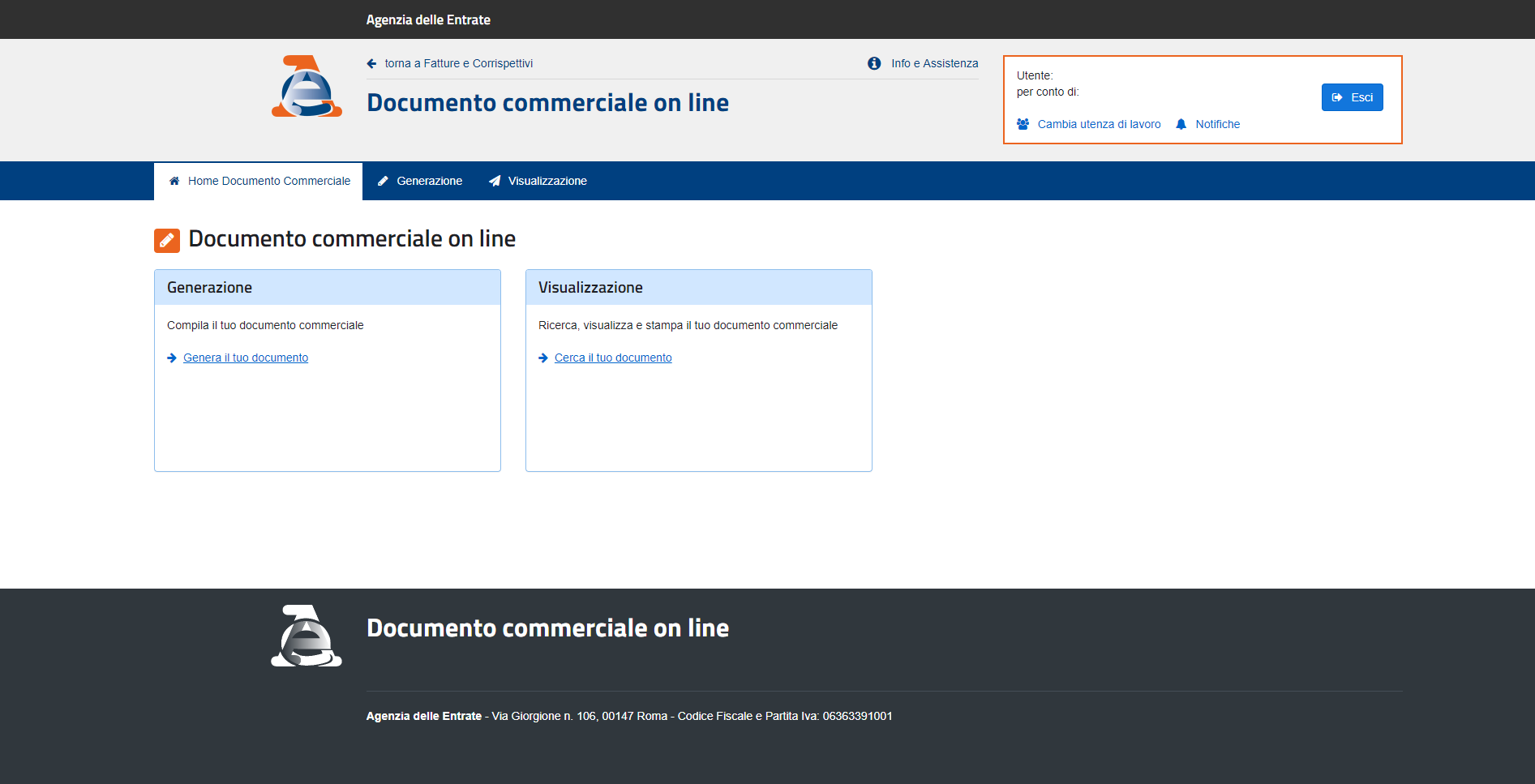Screen dimensions: 1535x784
Task: Click the paper plane icon beside the Visualizzazione menu
Action: [x=495, y=181]
